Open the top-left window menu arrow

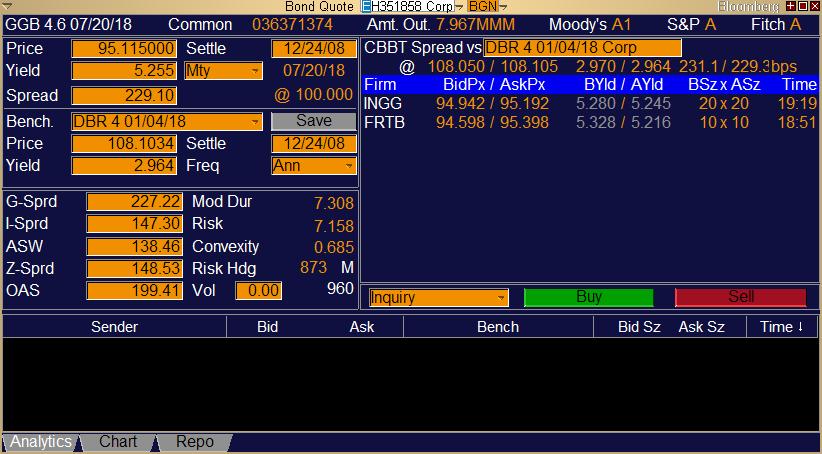click(7, 6)
